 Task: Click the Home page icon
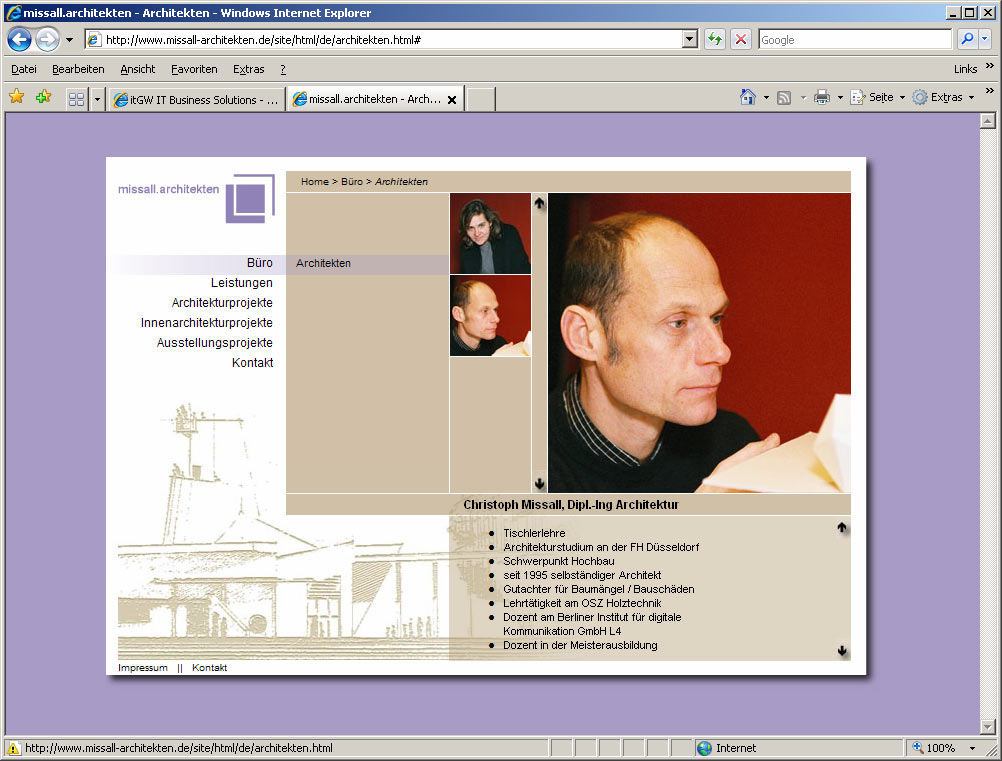pos(748,97)
